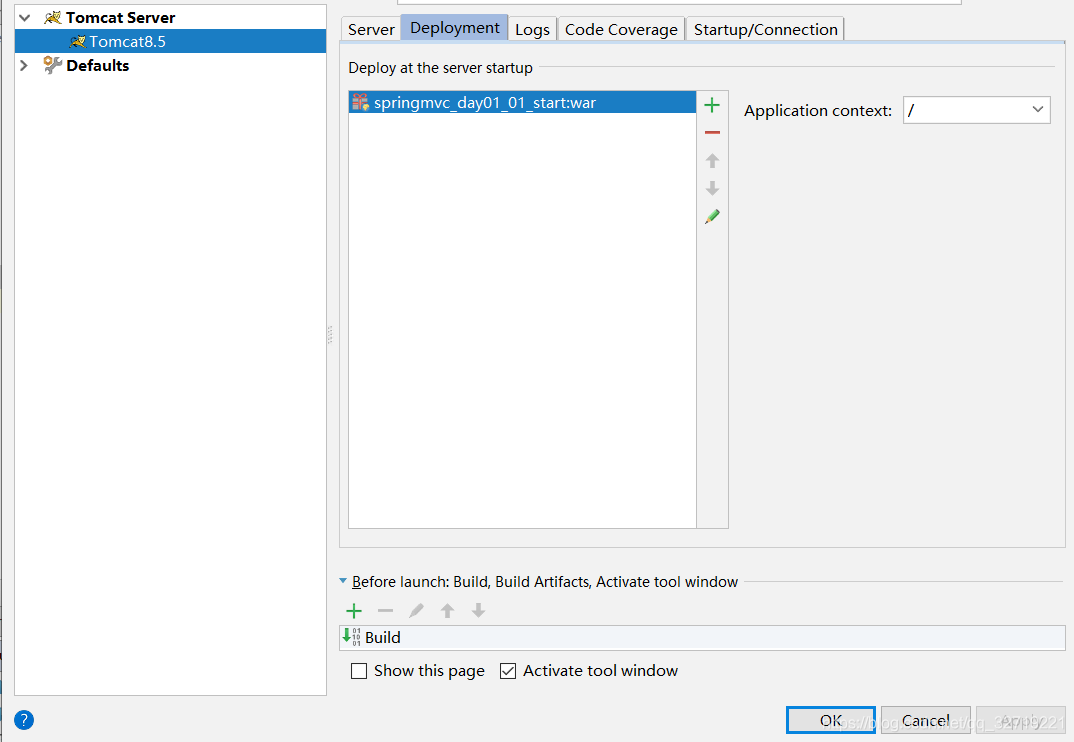Screen dimensions: 1074x742
Task: Edit deployment artifact pencil icon
Action: (x=712, y=217)
